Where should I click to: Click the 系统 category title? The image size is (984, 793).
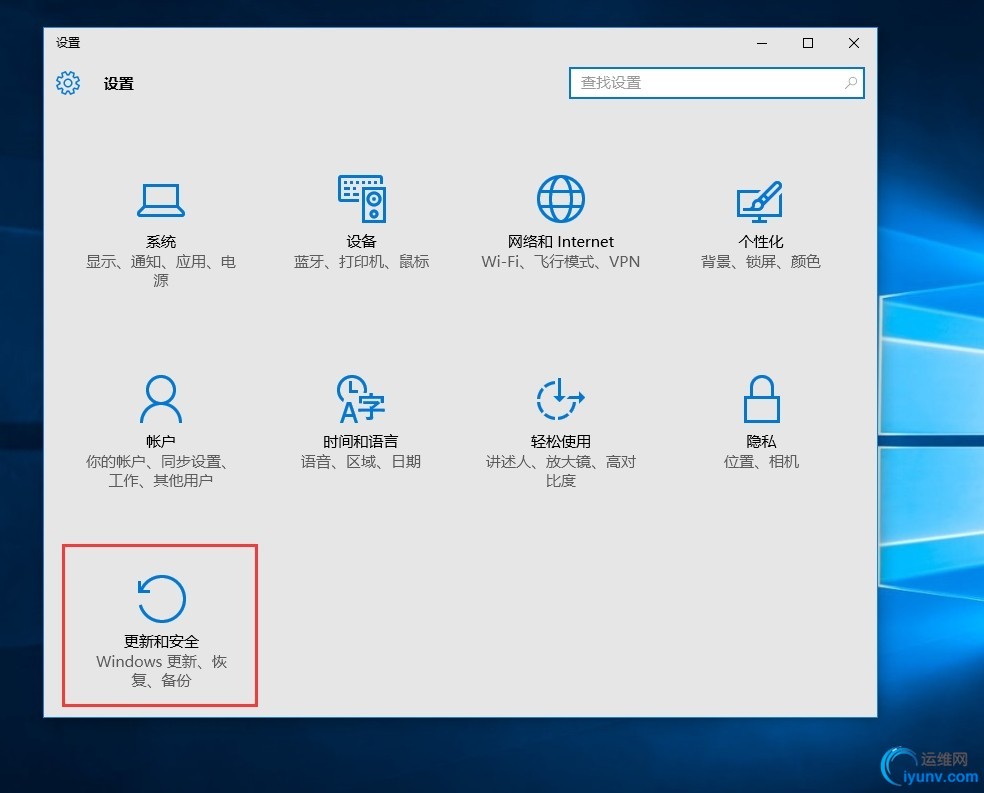[x=161, y=242]
